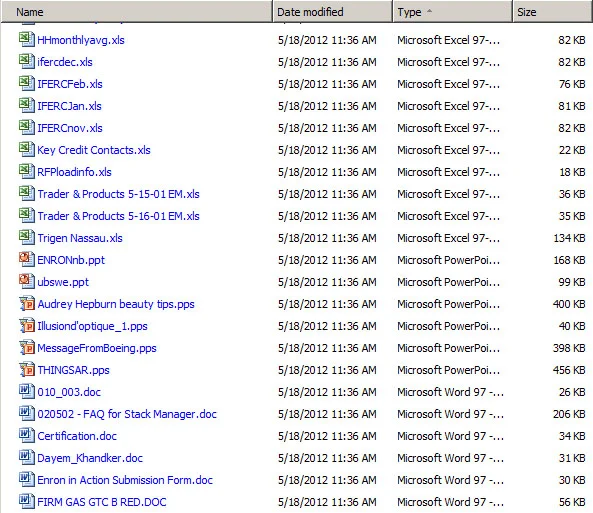The image size is (593, 513).
Task: Click the slideshow icon for MessageFromBoeing.pps
Action: pos(26,347)
